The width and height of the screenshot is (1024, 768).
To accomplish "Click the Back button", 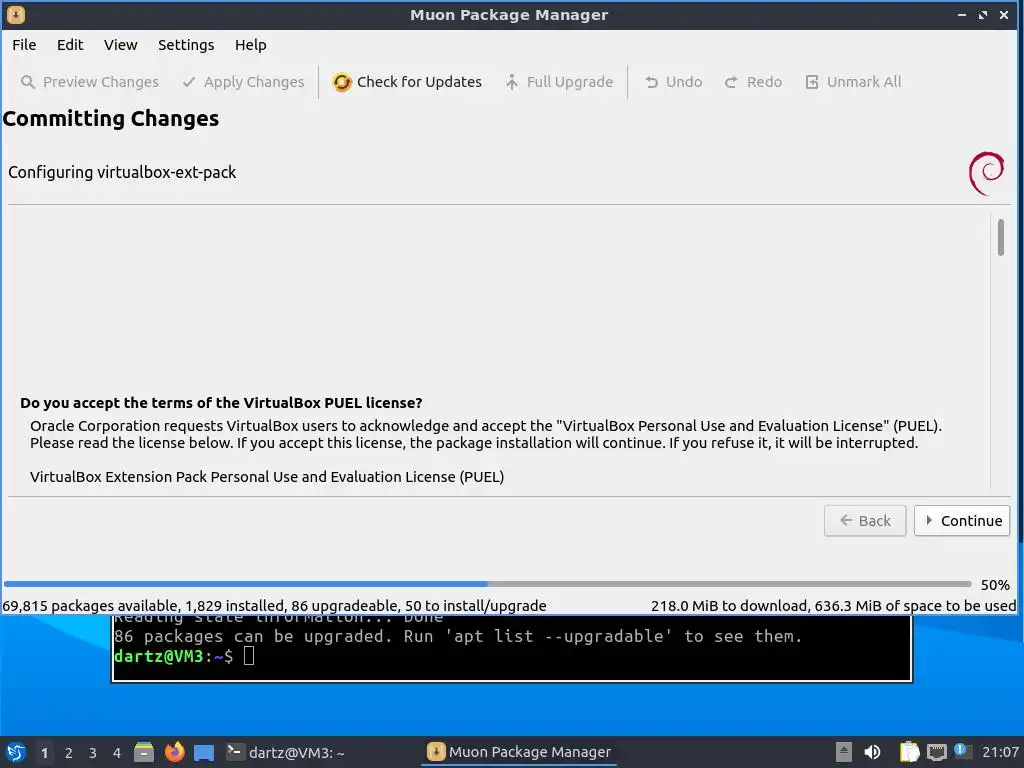I will pyautogui.click(x=865, y=520).
